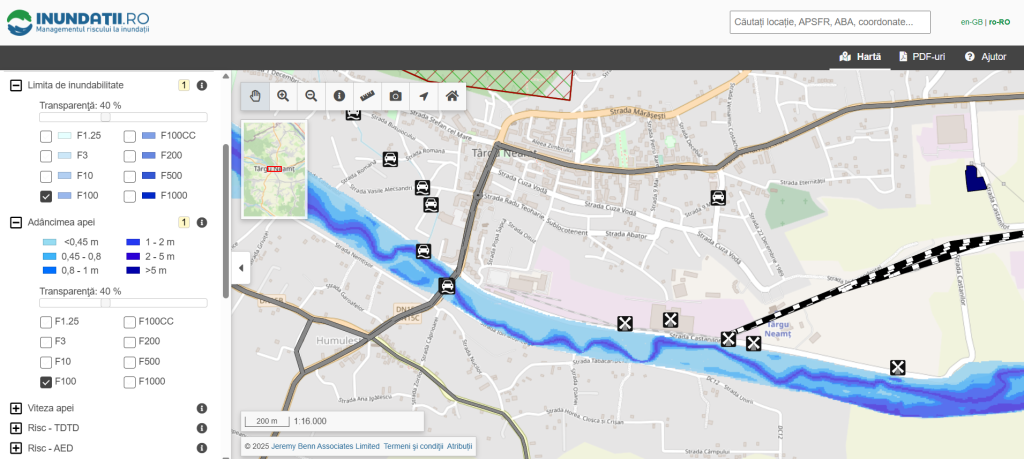1024x459 pixels.
Task: Reset map with the home icon
Action: (452, 96)
